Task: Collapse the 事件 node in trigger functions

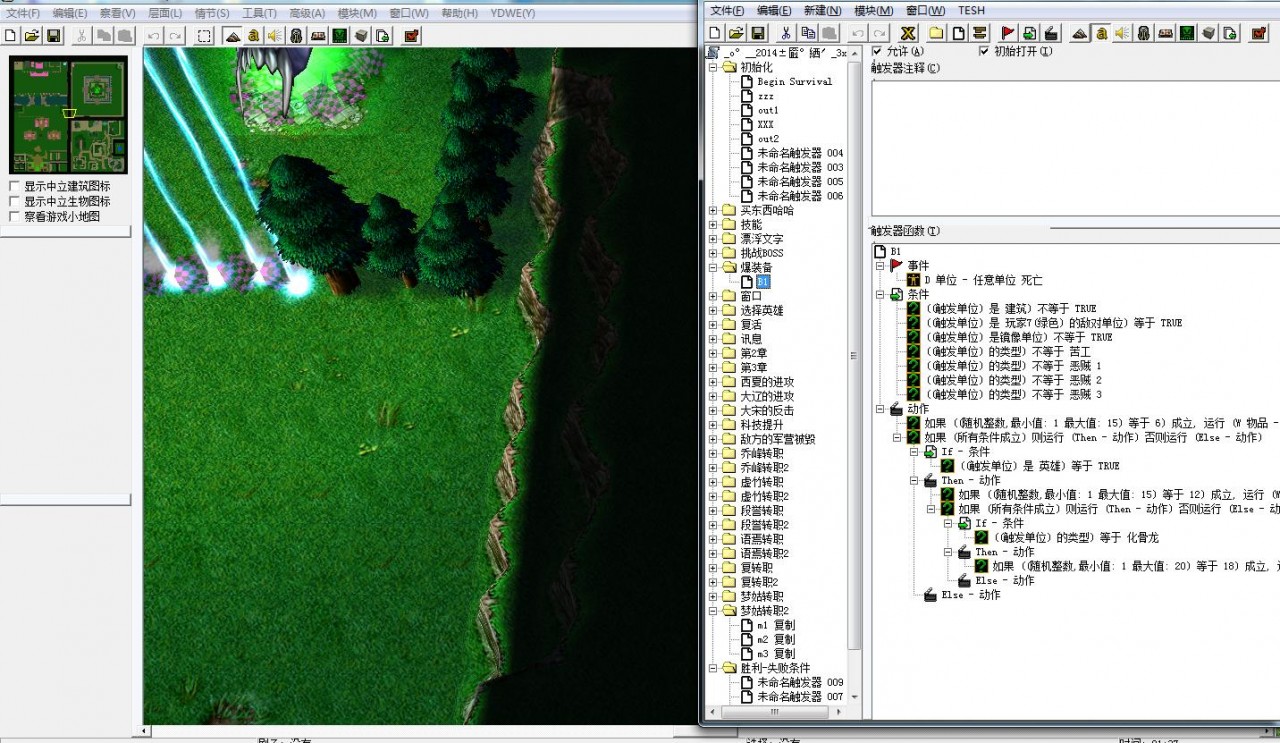Action: coord(880,266)
